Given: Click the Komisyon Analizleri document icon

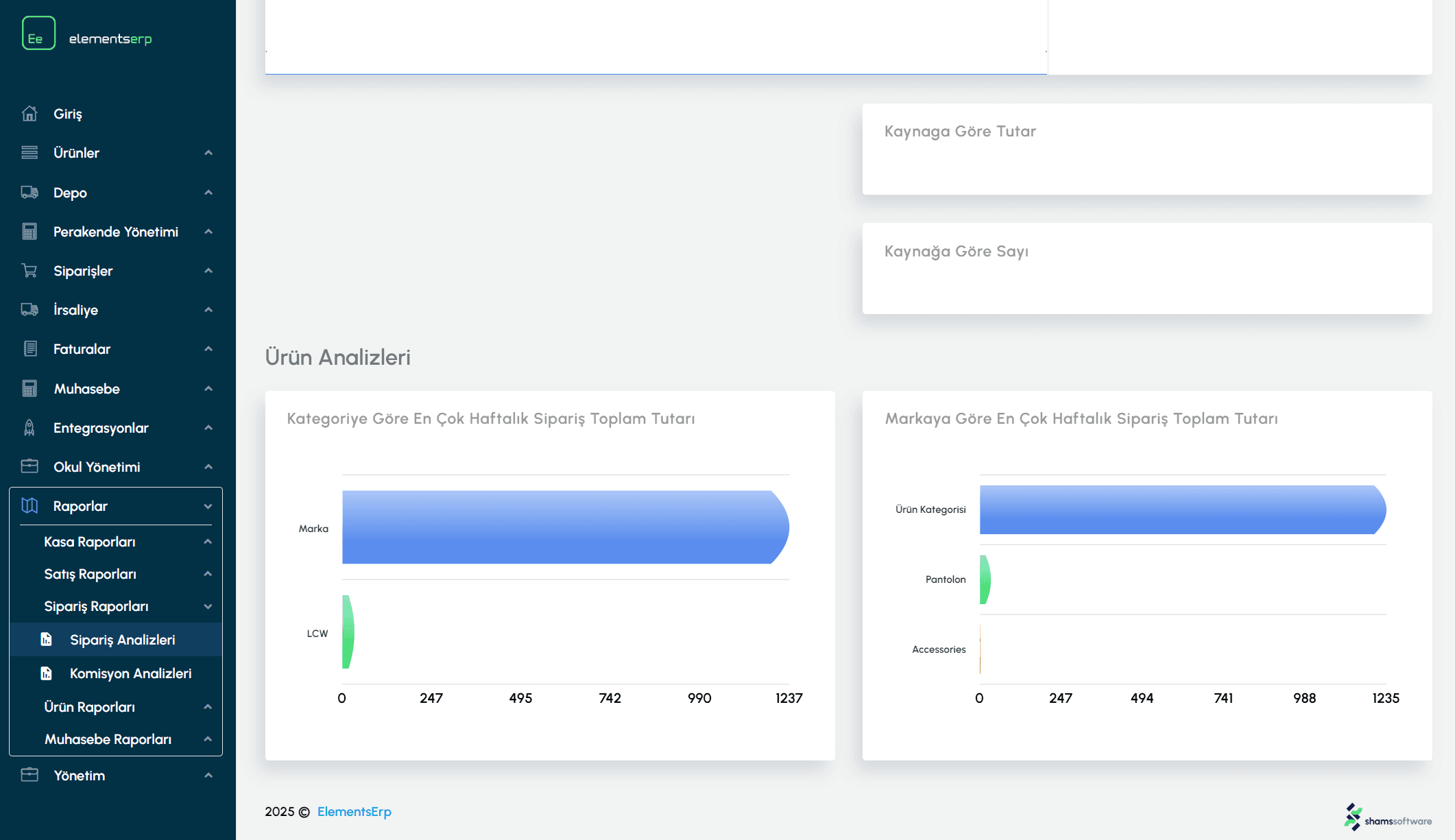Looking at the screenshot, I should (x=46, y=673).
